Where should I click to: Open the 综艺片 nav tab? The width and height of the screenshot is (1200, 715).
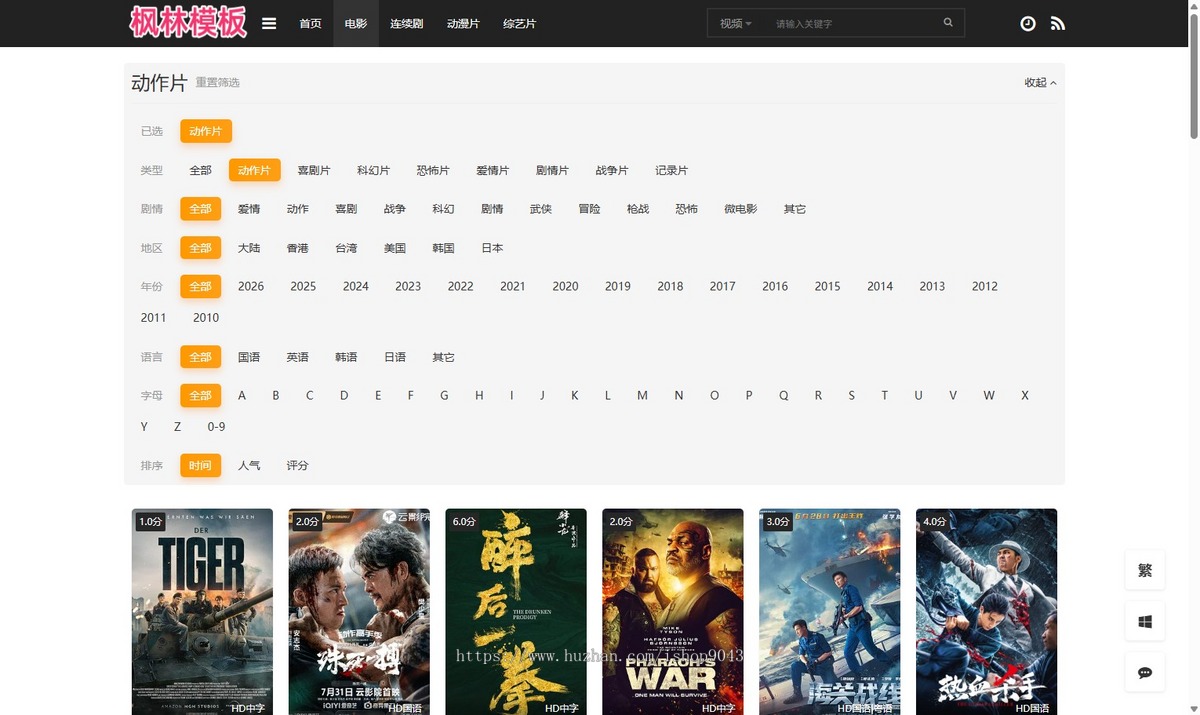click(x=519, y=23)
